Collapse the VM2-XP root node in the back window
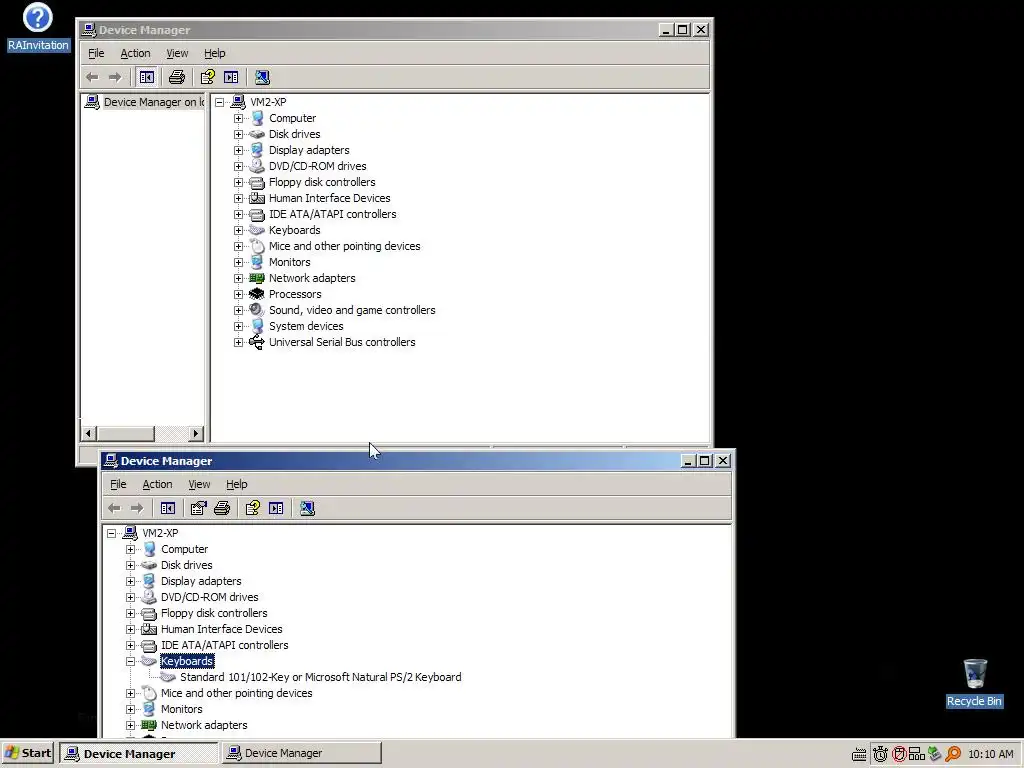 coord(219,103)
